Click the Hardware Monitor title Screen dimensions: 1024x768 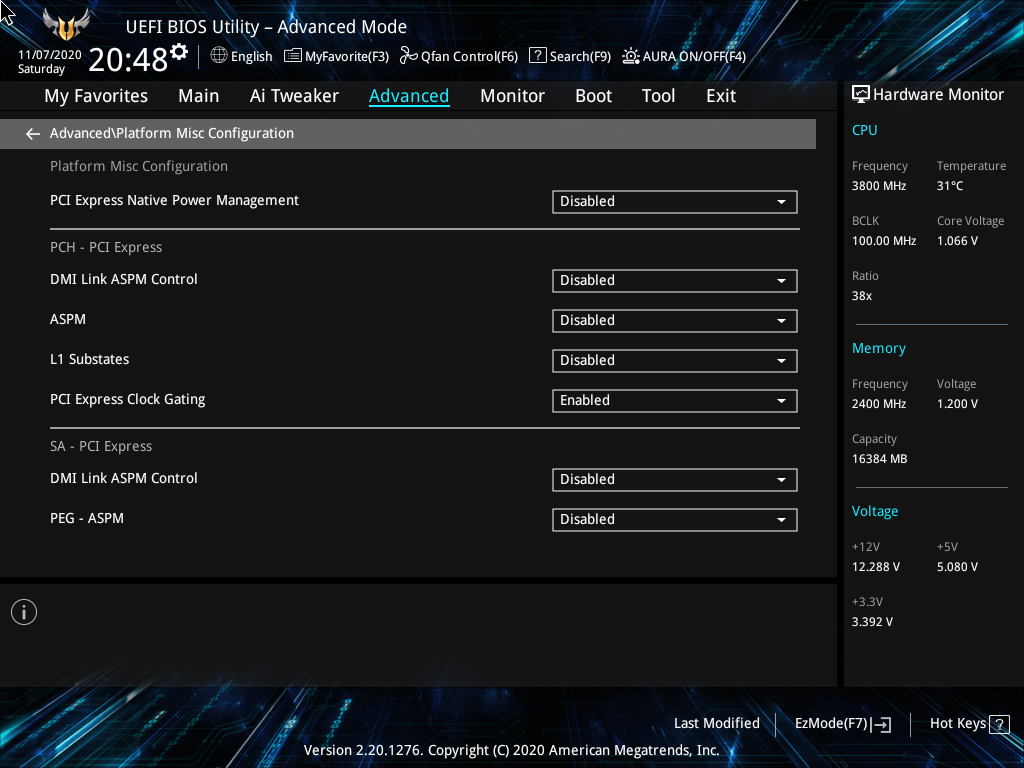pos(938,95)
